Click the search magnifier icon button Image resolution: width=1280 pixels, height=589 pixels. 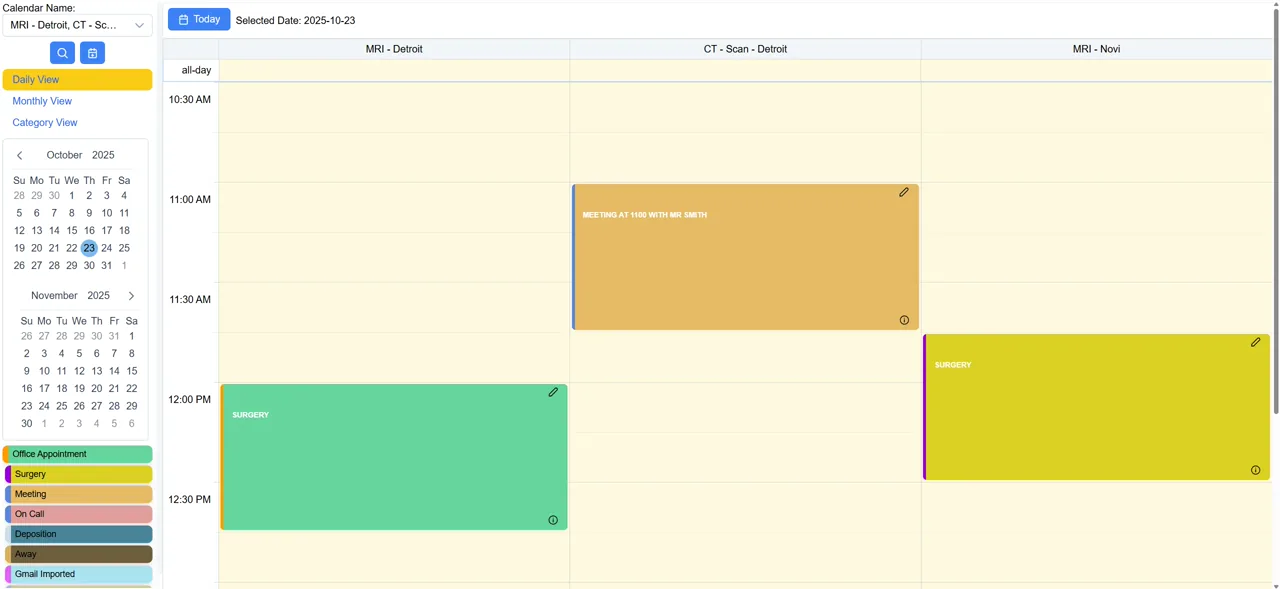[62, 53]
